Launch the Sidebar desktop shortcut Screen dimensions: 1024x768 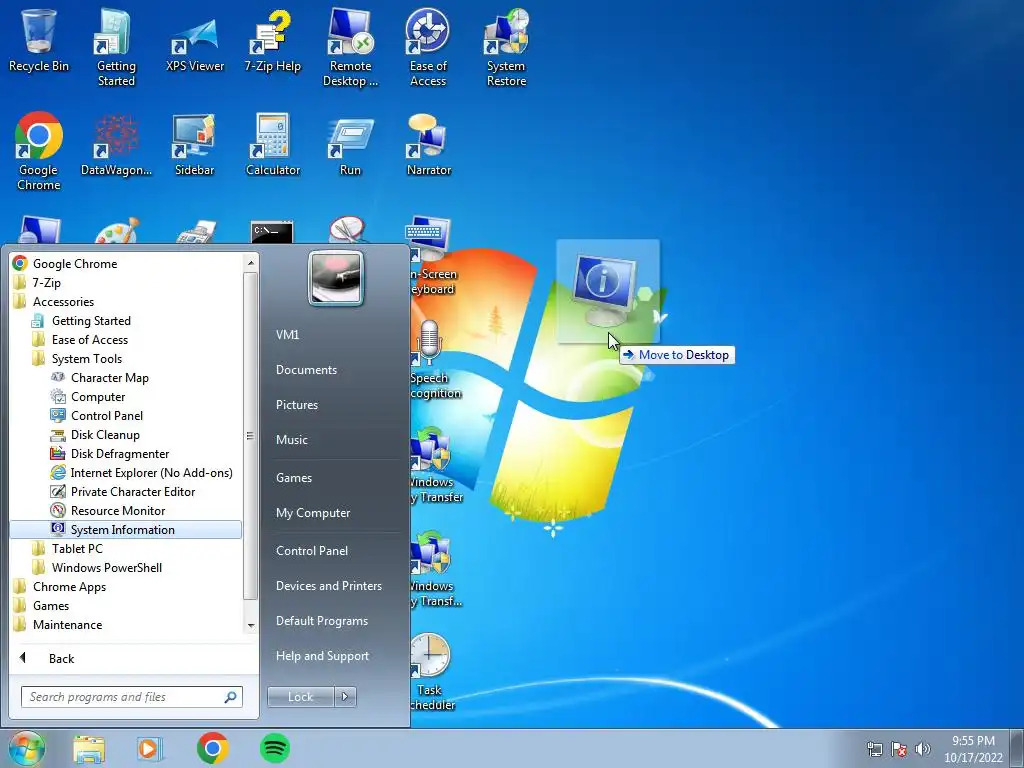195,145
